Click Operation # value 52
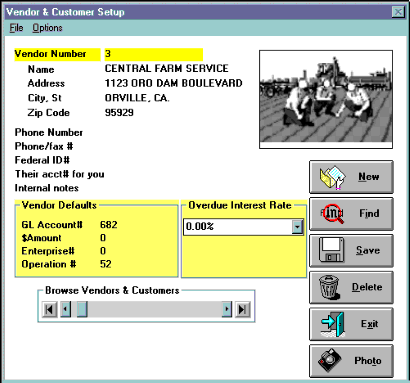 106,264
